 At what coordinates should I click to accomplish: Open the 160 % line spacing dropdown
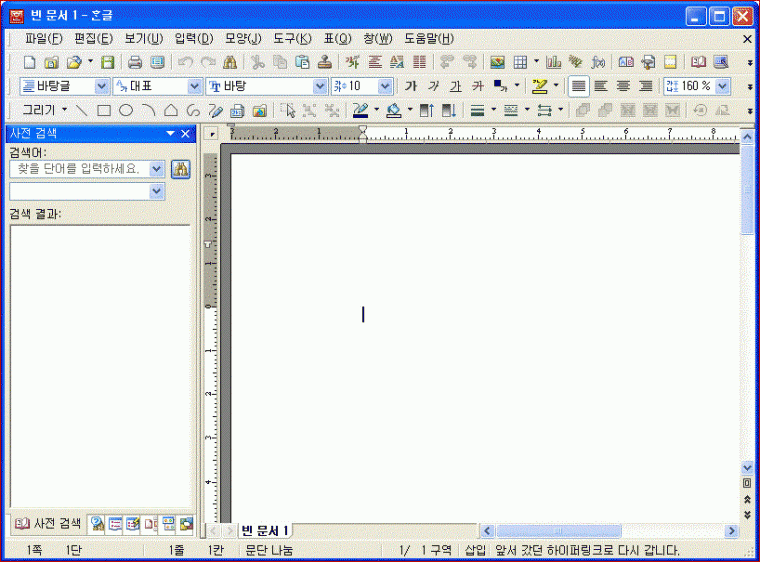pos(722,86)
